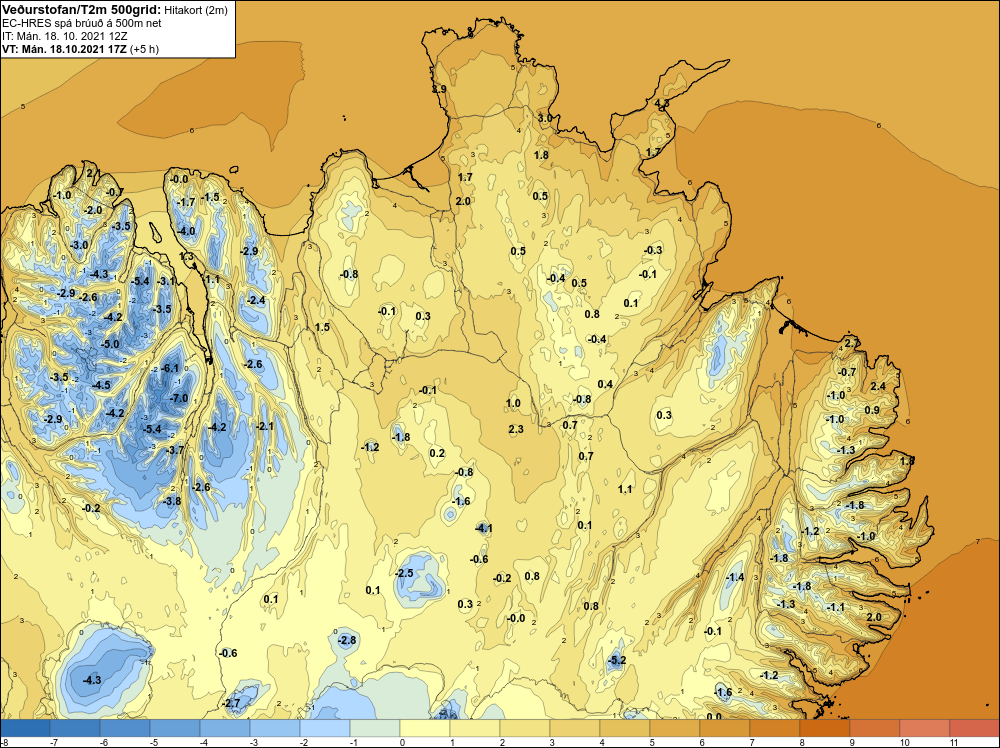Image resolution: width=1000 pixels, height=748 pixels.
Task: Click the '-3.8' temperature value
Action: (172, 501)
